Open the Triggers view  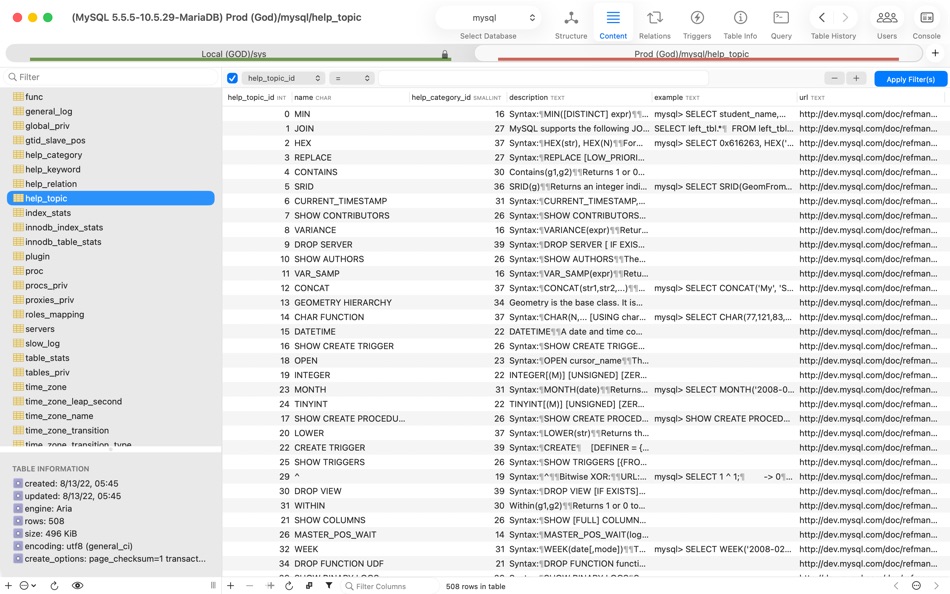[697, 24]
